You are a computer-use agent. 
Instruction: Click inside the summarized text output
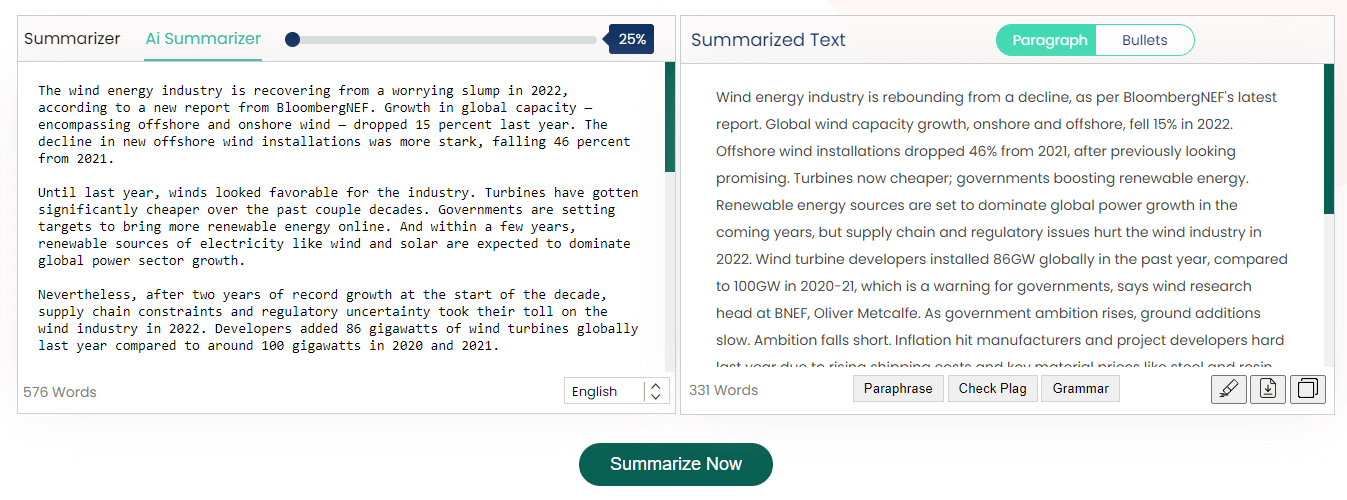click(1000, 220)
